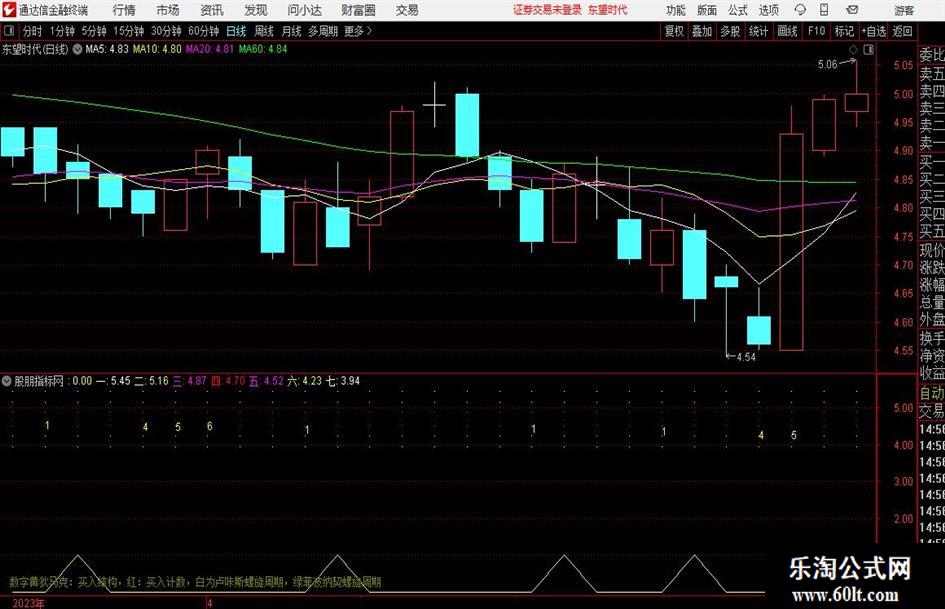Add stock with +自选 button

point(874,31)
